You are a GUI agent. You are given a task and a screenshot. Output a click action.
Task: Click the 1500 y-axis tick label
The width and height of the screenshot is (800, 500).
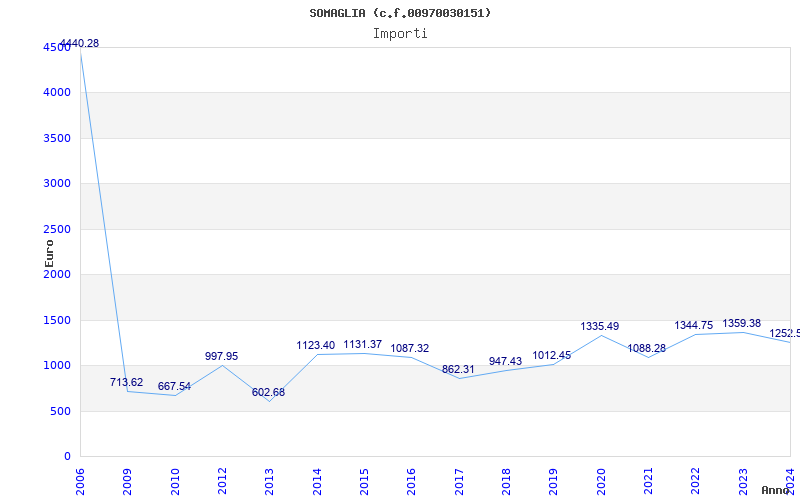[57, 320]
